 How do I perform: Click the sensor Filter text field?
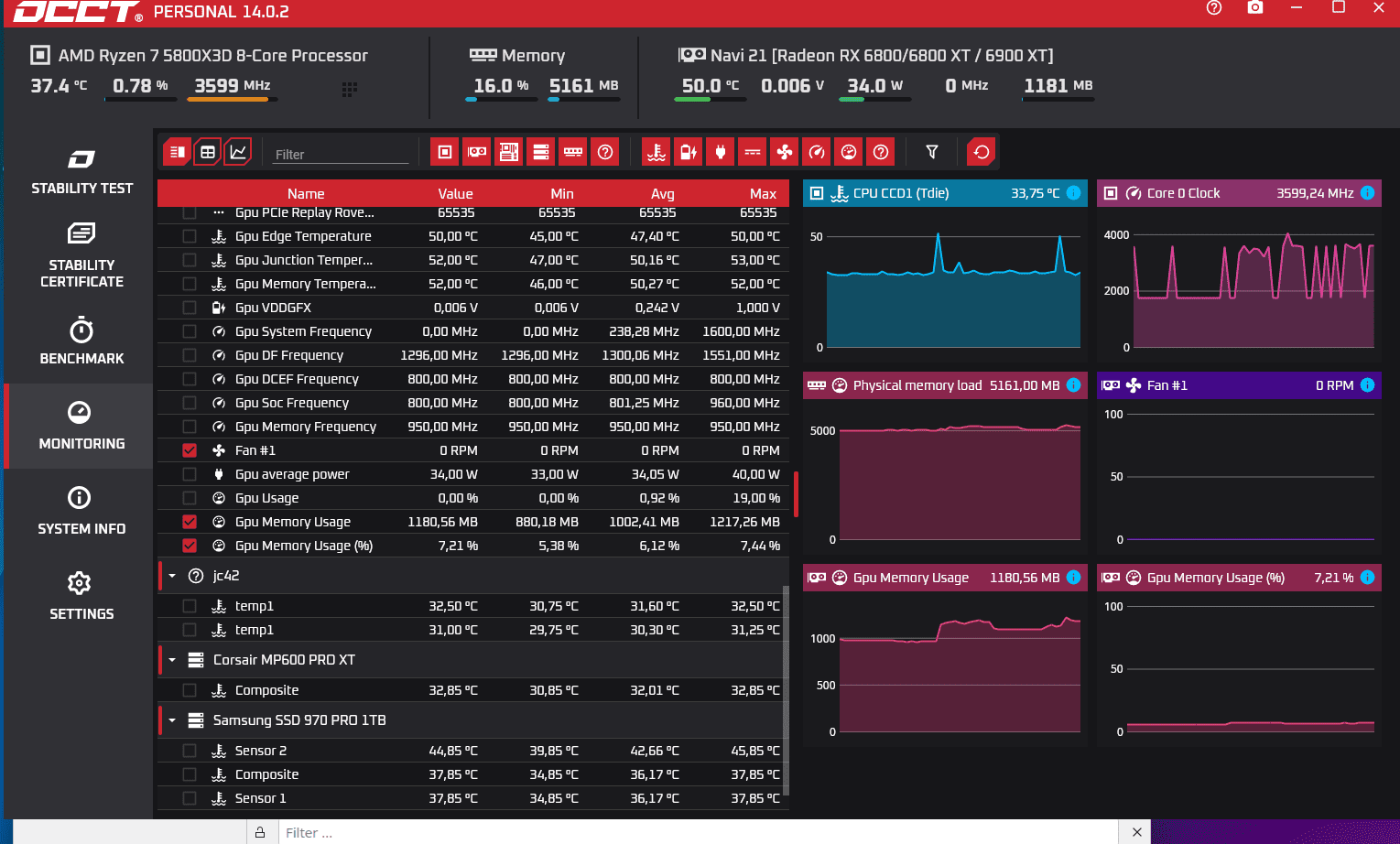tap(341, 155)
